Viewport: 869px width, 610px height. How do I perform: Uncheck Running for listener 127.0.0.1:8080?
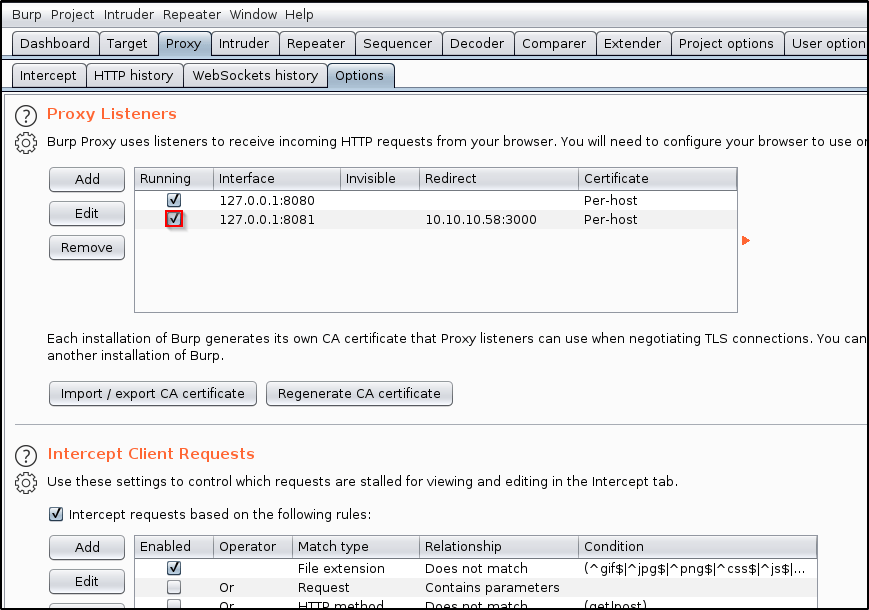[x=174, y=201]
